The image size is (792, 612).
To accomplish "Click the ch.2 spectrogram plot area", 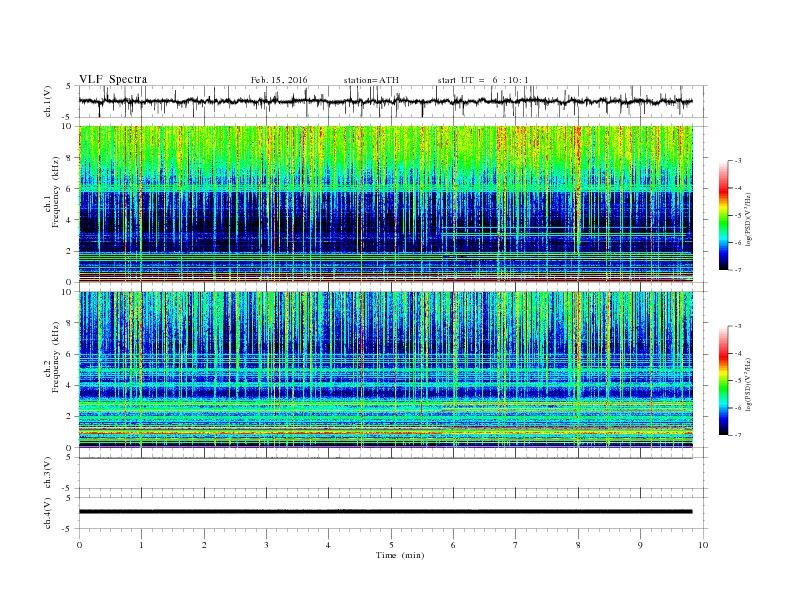I will pos(385,370).
